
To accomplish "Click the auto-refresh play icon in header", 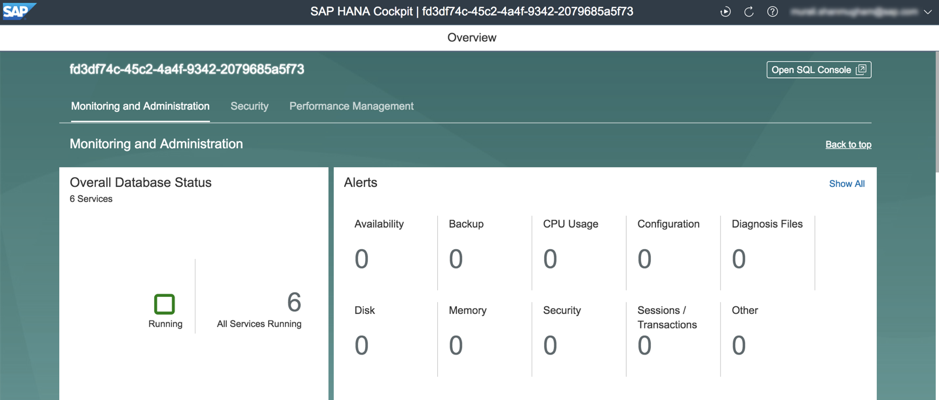I will [725, 12].
